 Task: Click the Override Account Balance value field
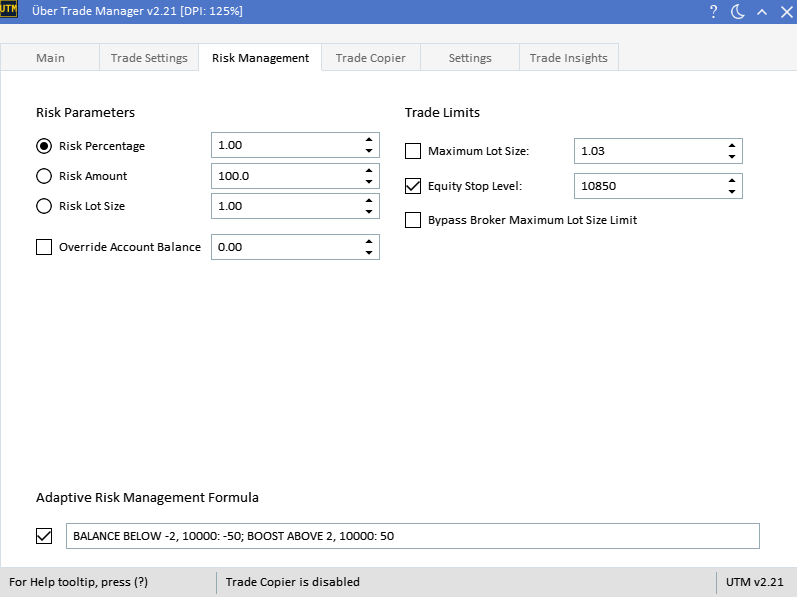pos(285,247)
